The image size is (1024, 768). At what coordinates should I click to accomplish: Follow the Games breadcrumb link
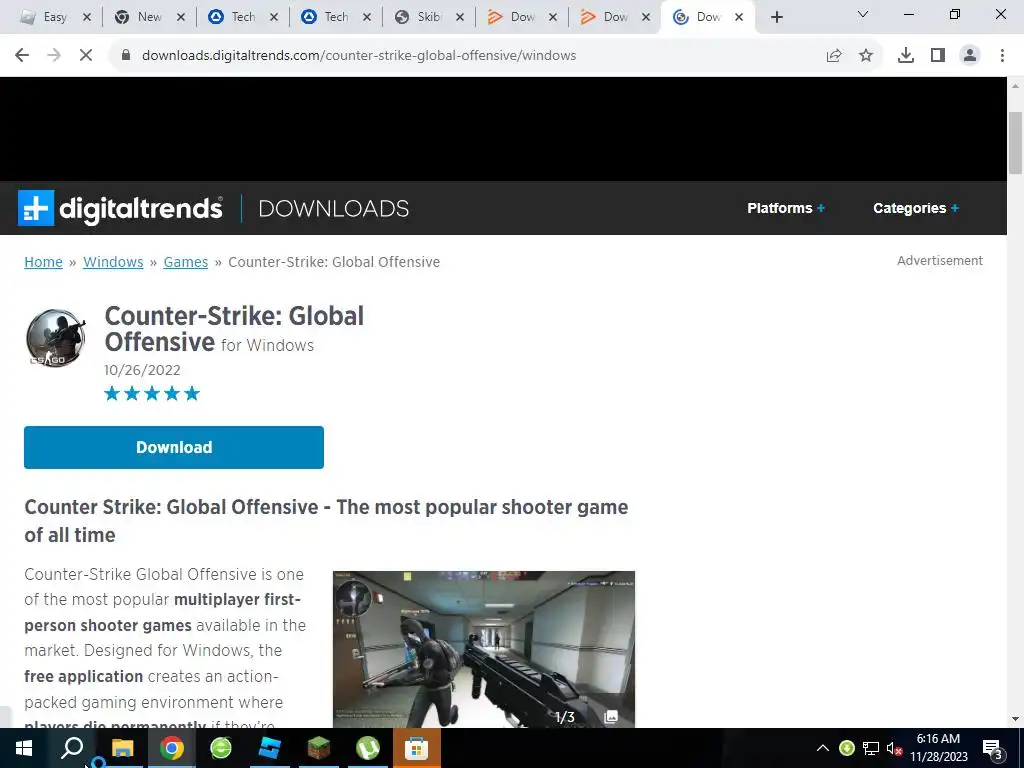coord(185,262)
